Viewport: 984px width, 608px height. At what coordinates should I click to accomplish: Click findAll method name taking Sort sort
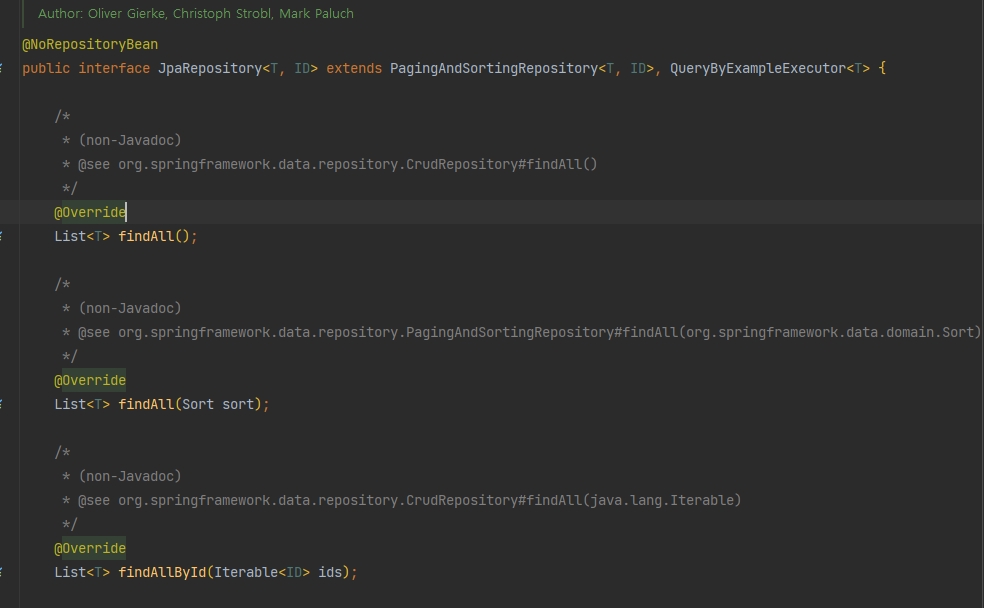(x=146, y=405)
